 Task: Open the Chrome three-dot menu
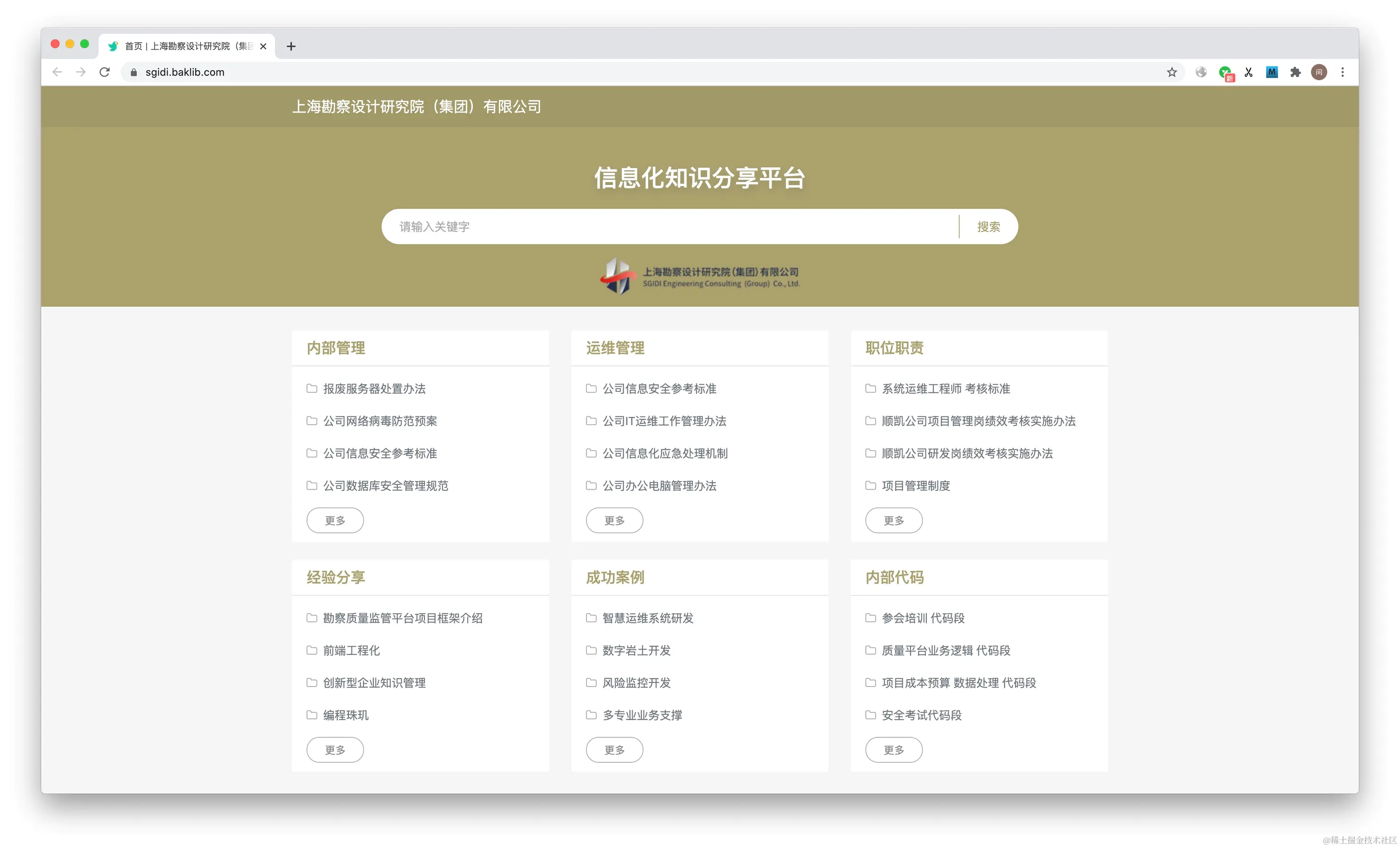(x=1342, y=72)
